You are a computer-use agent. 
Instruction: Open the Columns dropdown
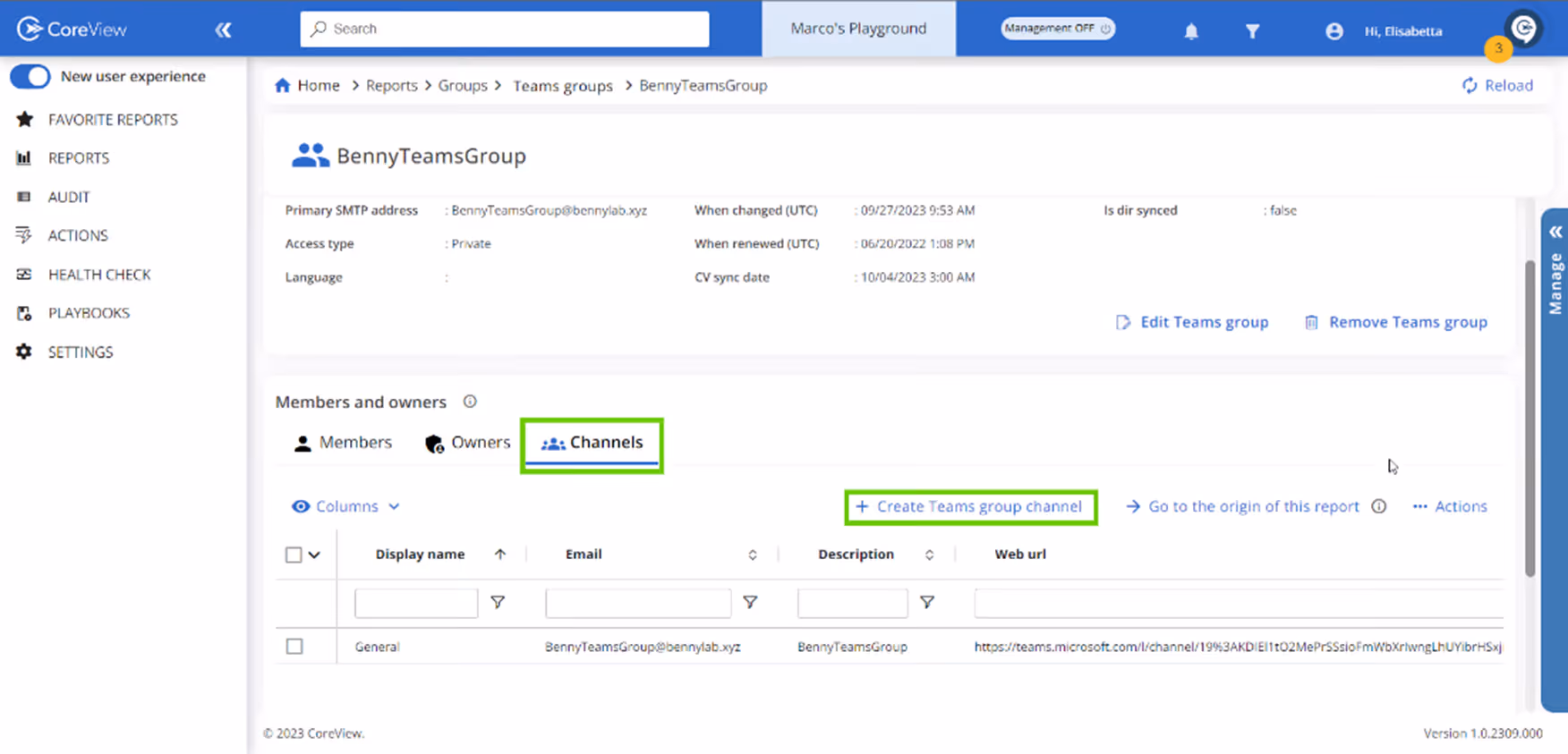pos(346,506)
